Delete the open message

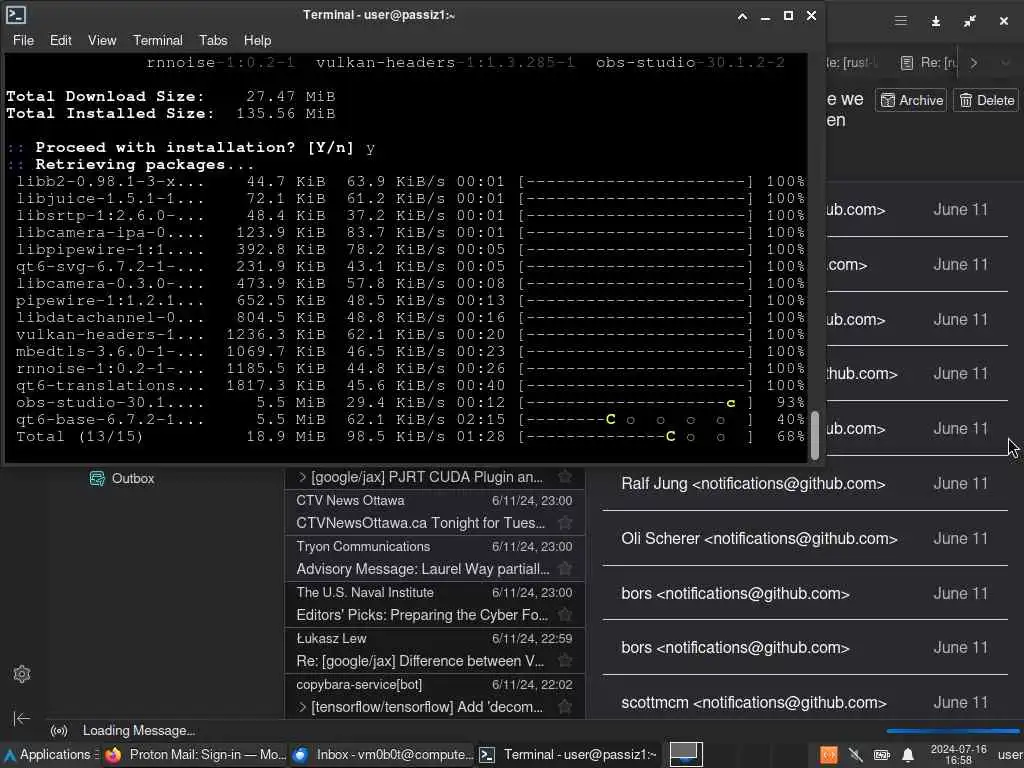[986, 100]
